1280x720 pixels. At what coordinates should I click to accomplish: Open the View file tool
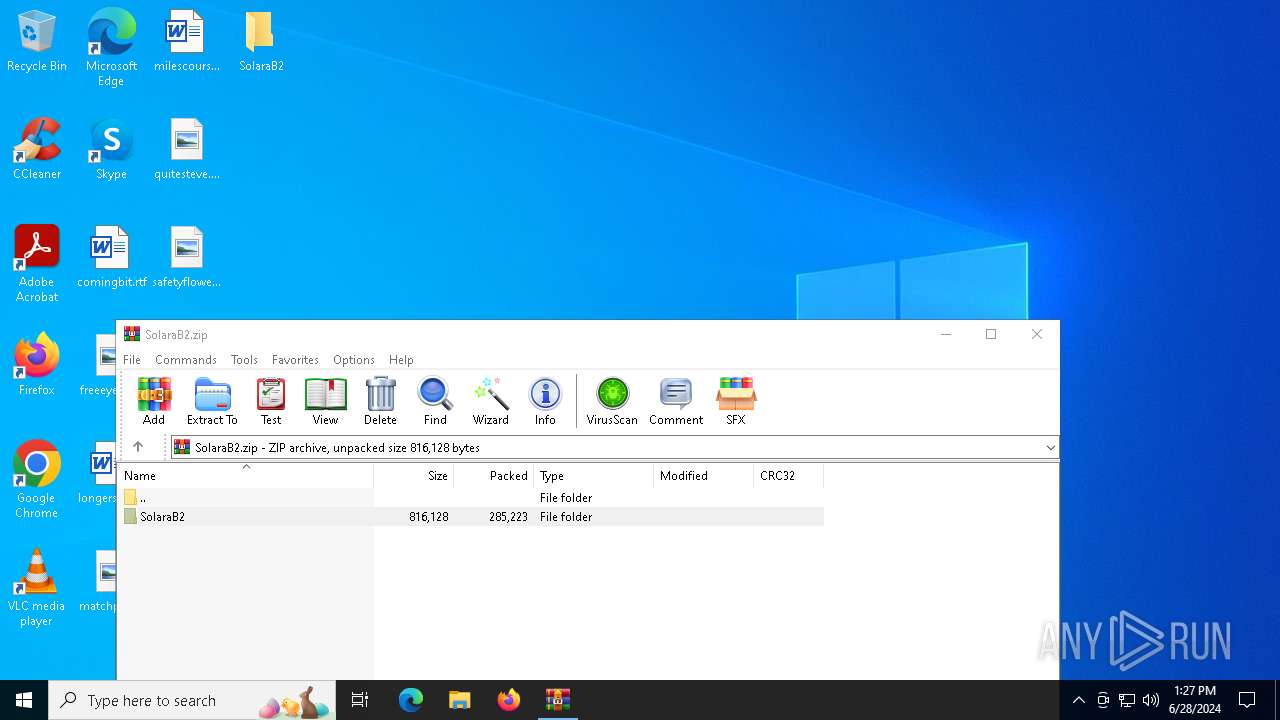tap(325, 402)
